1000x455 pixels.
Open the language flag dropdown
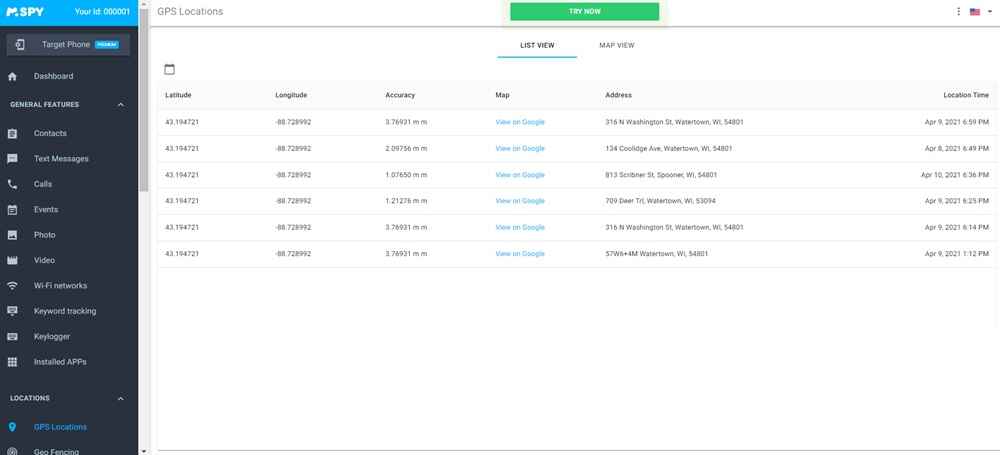[x=979, y=12]
